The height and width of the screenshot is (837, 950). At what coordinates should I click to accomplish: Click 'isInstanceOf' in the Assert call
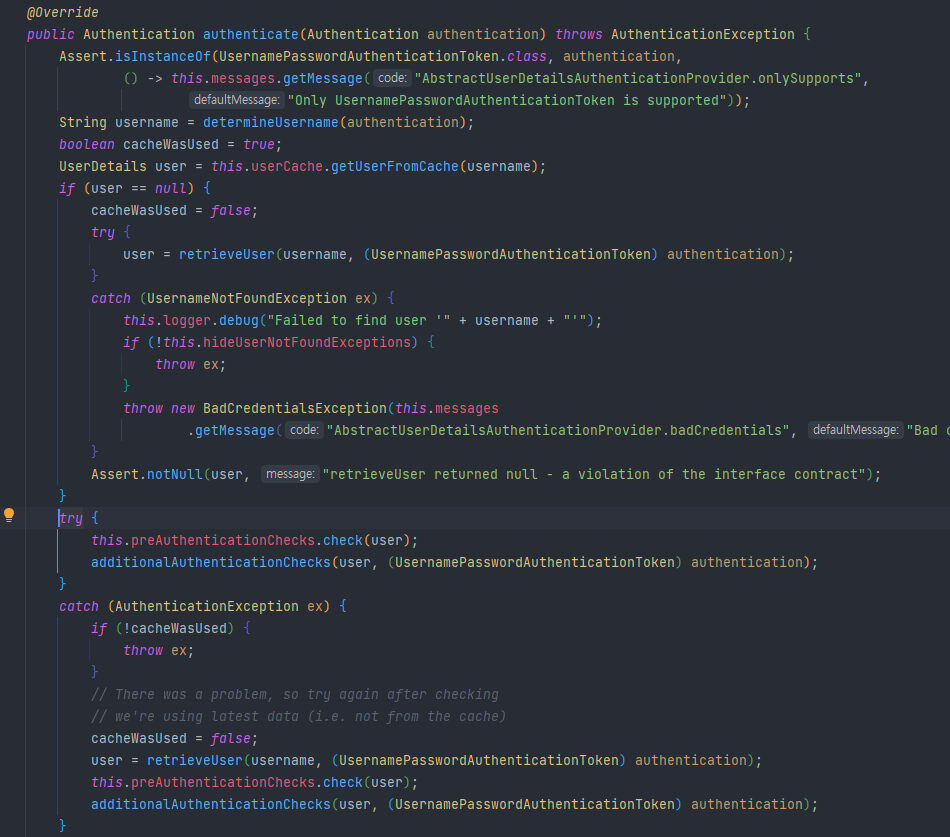(x=163, y=56)
